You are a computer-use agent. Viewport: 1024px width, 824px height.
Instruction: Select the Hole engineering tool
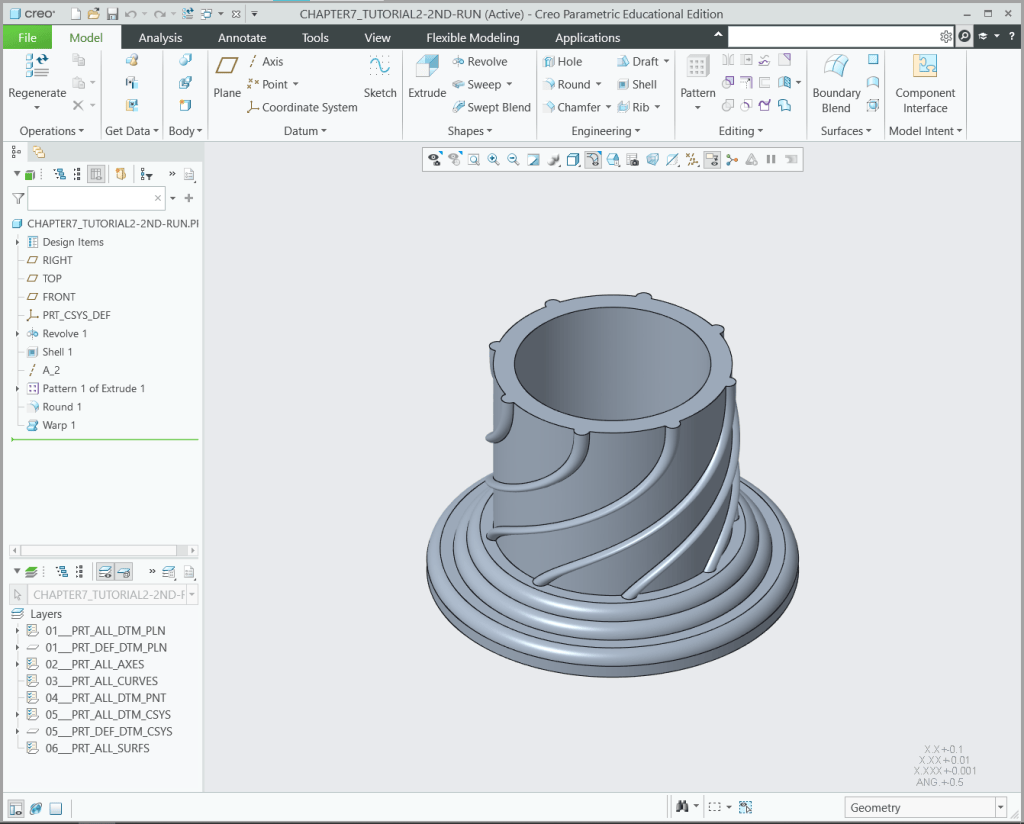coord(562,61)
